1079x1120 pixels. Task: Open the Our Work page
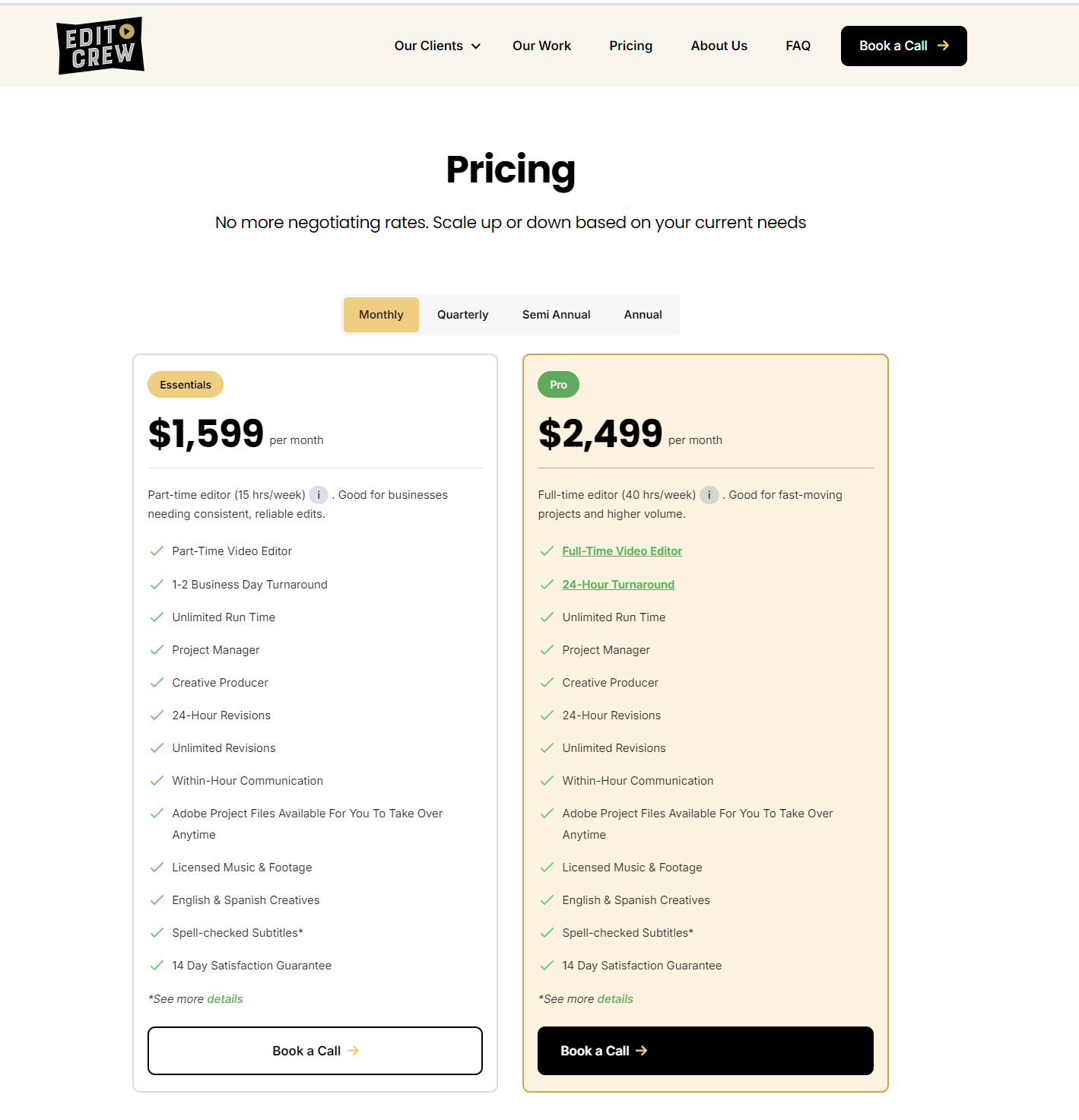541,46
